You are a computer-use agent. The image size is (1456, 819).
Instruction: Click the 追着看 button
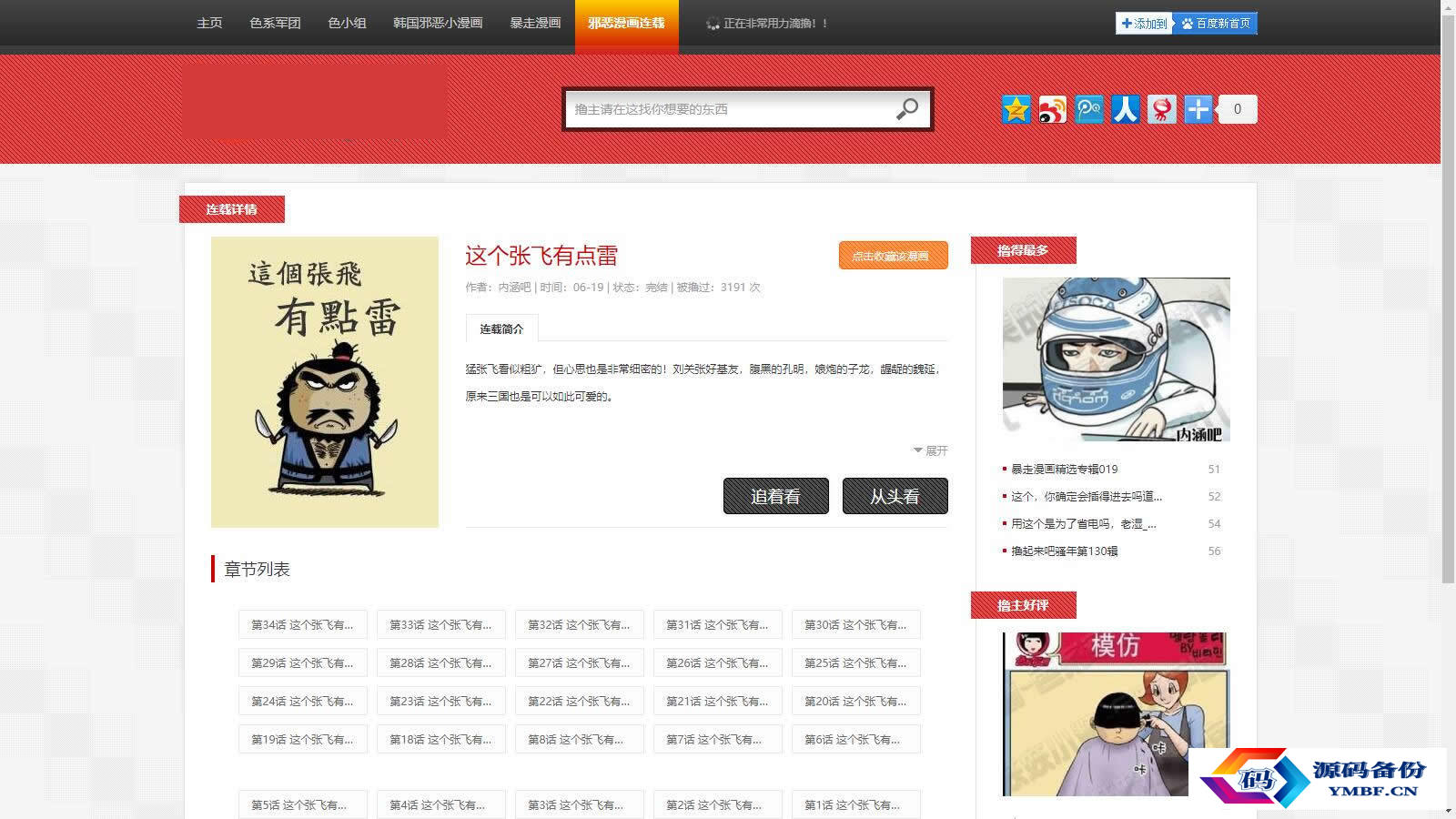[x=775, y=496]
